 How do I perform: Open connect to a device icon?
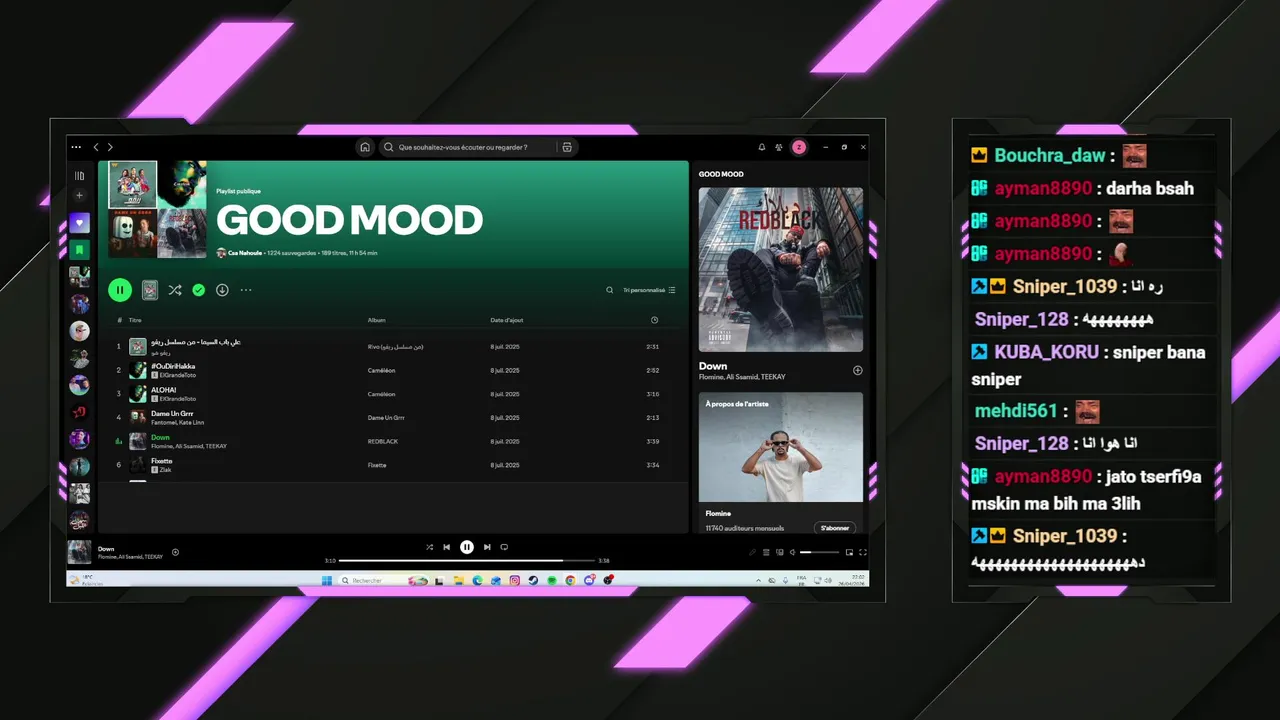coord(780,552)
